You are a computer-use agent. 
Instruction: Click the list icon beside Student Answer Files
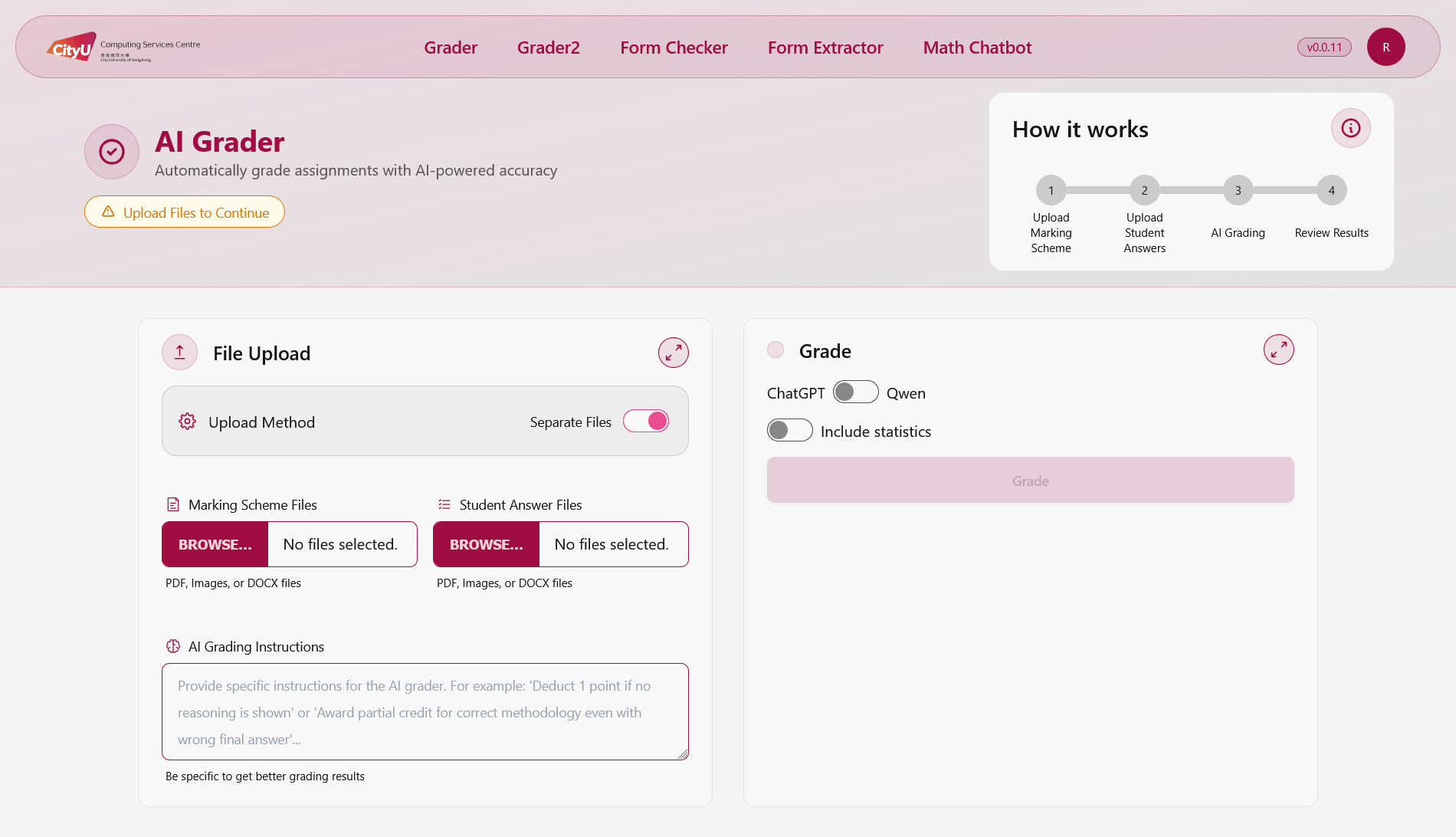444,504
